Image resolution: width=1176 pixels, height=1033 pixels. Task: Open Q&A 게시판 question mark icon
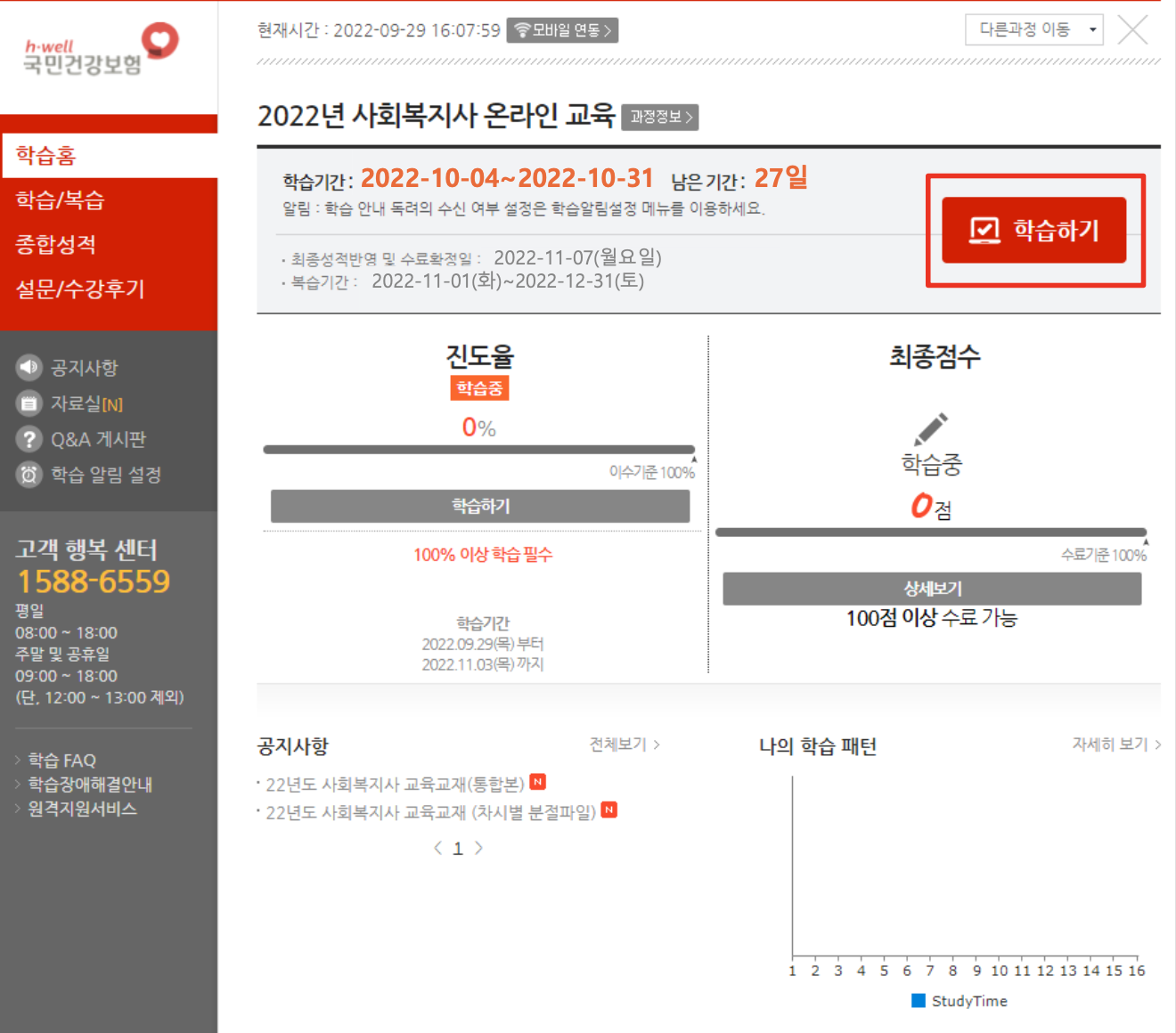point(29,438)
